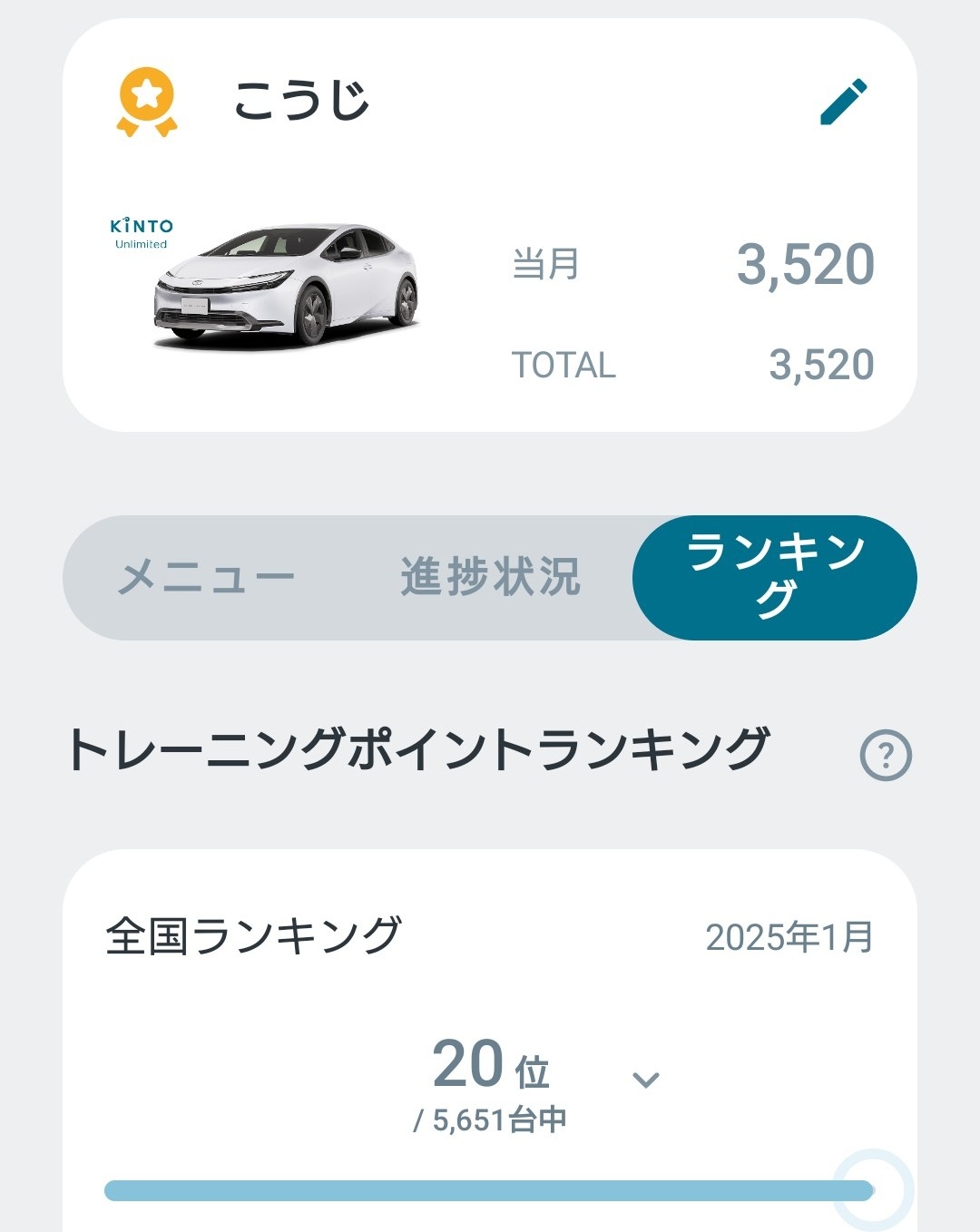Click the blue ranking progress bar

pyautogui.click(x=489, y=1190)
